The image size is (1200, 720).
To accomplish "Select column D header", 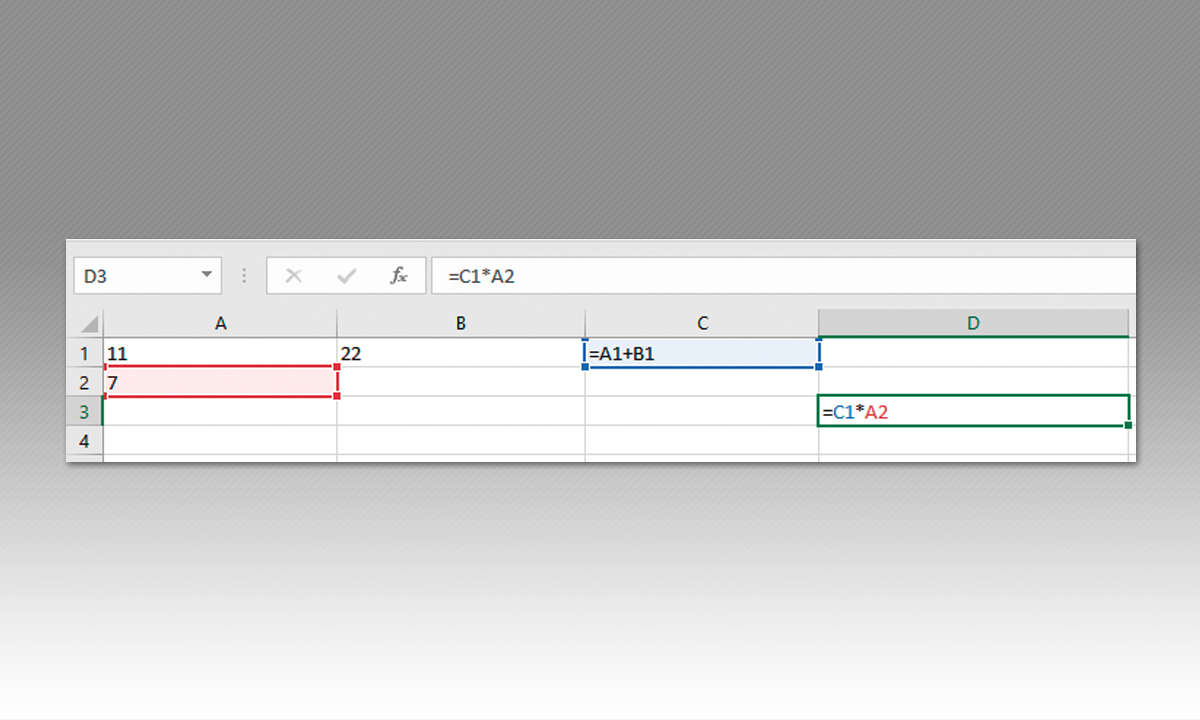I will [x=974, y=323].
